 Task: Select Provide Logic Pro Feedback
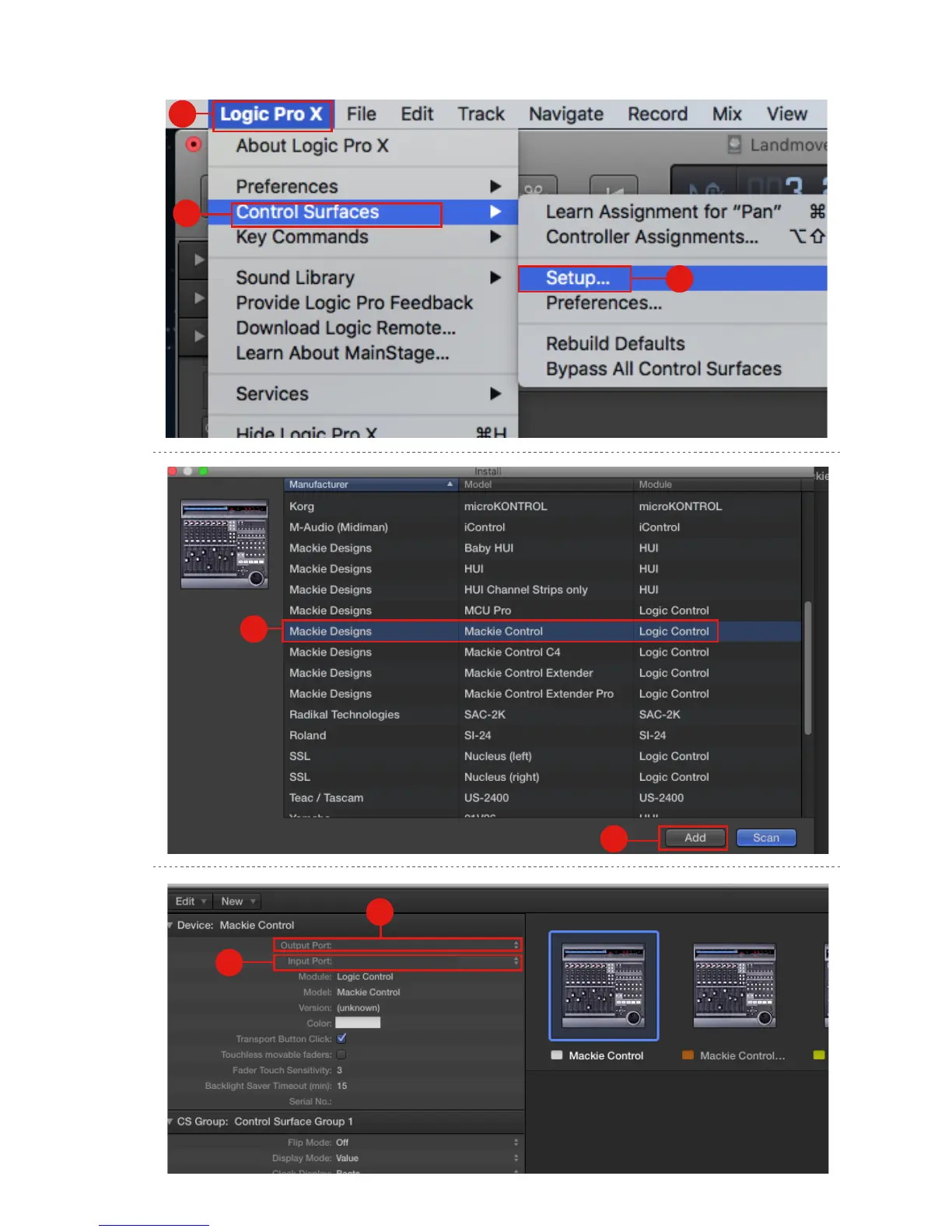click(354, 303)
